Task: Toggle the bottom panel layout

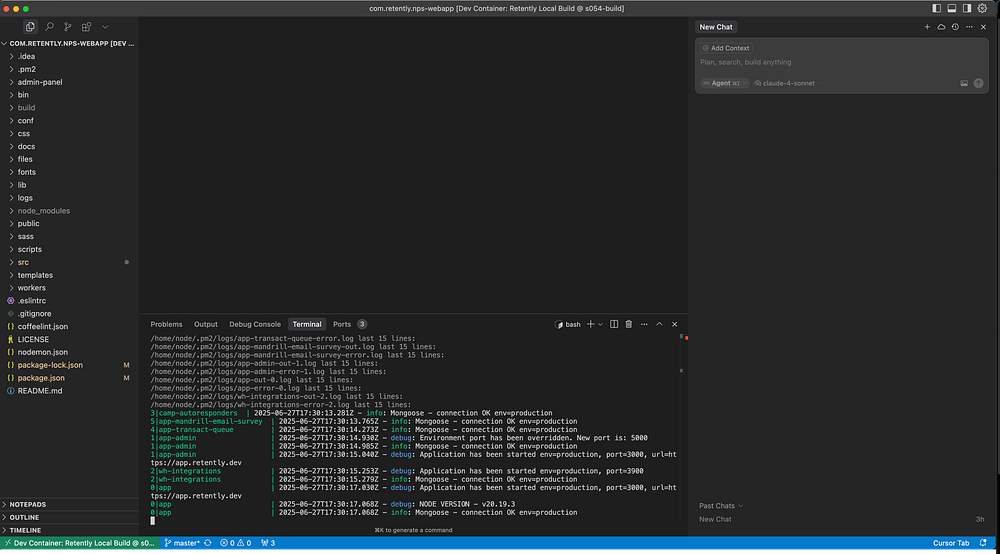Action: tap(951, 8)
